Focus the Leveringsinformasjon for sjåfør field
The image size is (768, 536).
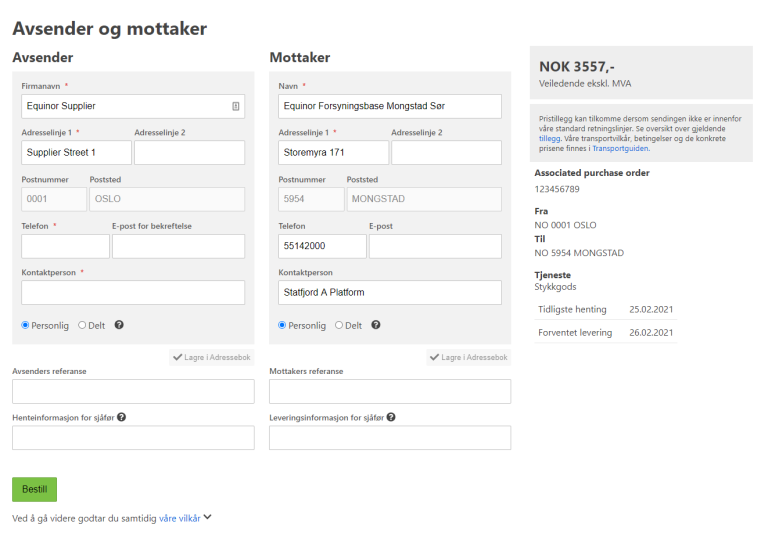click(x=390, y=438)
